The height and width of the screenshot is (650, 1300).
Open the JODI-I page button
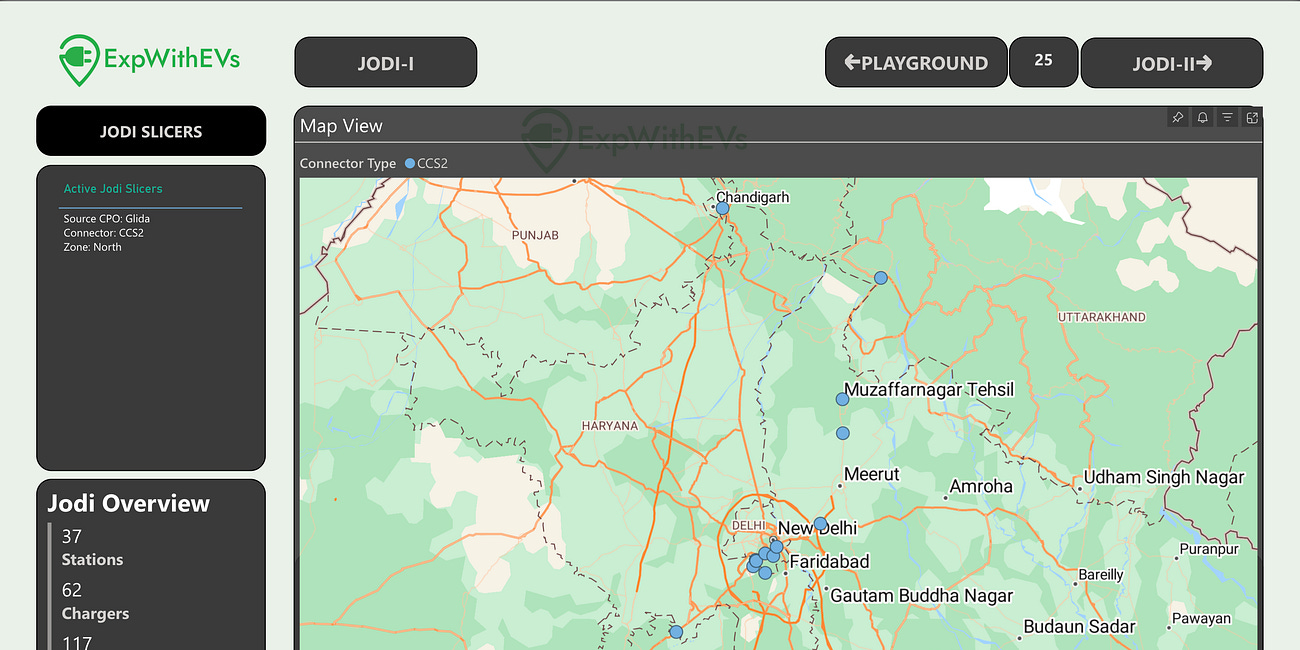386,63
